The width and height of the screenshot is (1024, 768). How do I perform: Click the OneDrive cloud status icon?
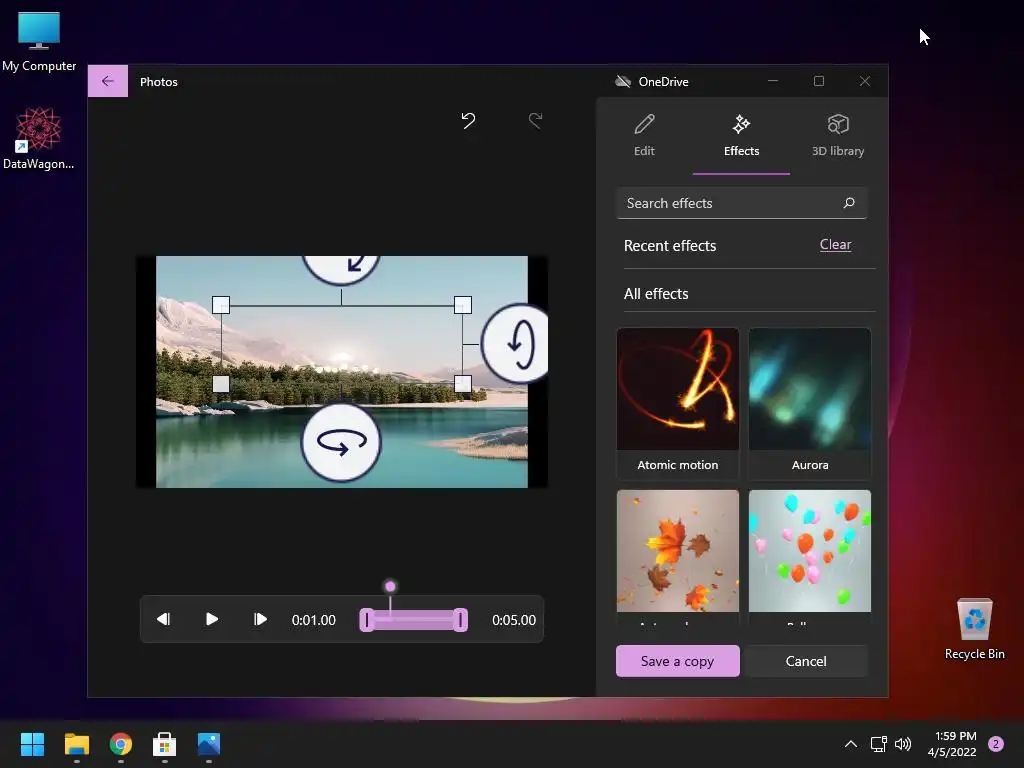tap(623, 82)
